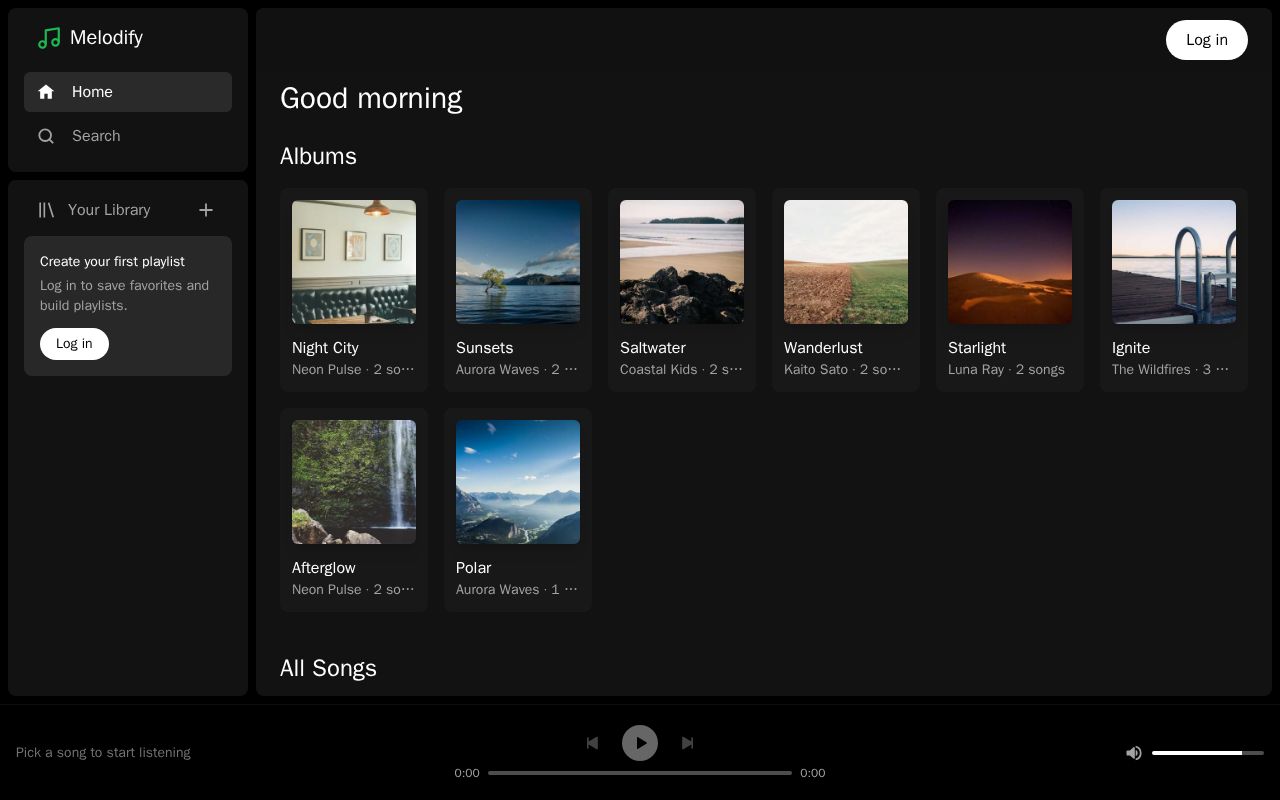Viewport: 1280px width, 800px height.
Task: Click the 'Your Library' label
Action: point(109,210)
